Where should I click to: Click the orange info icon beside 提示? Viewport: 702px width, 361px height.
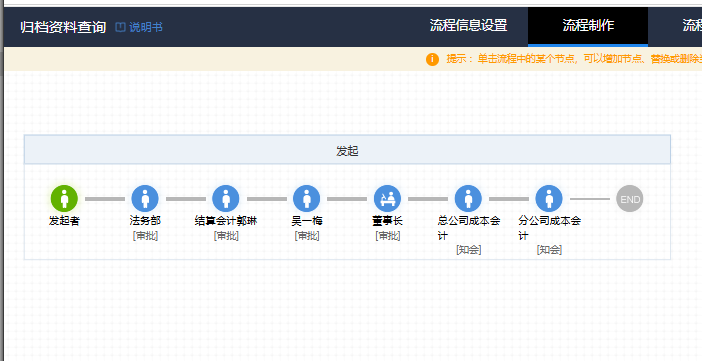click(432, 59)
